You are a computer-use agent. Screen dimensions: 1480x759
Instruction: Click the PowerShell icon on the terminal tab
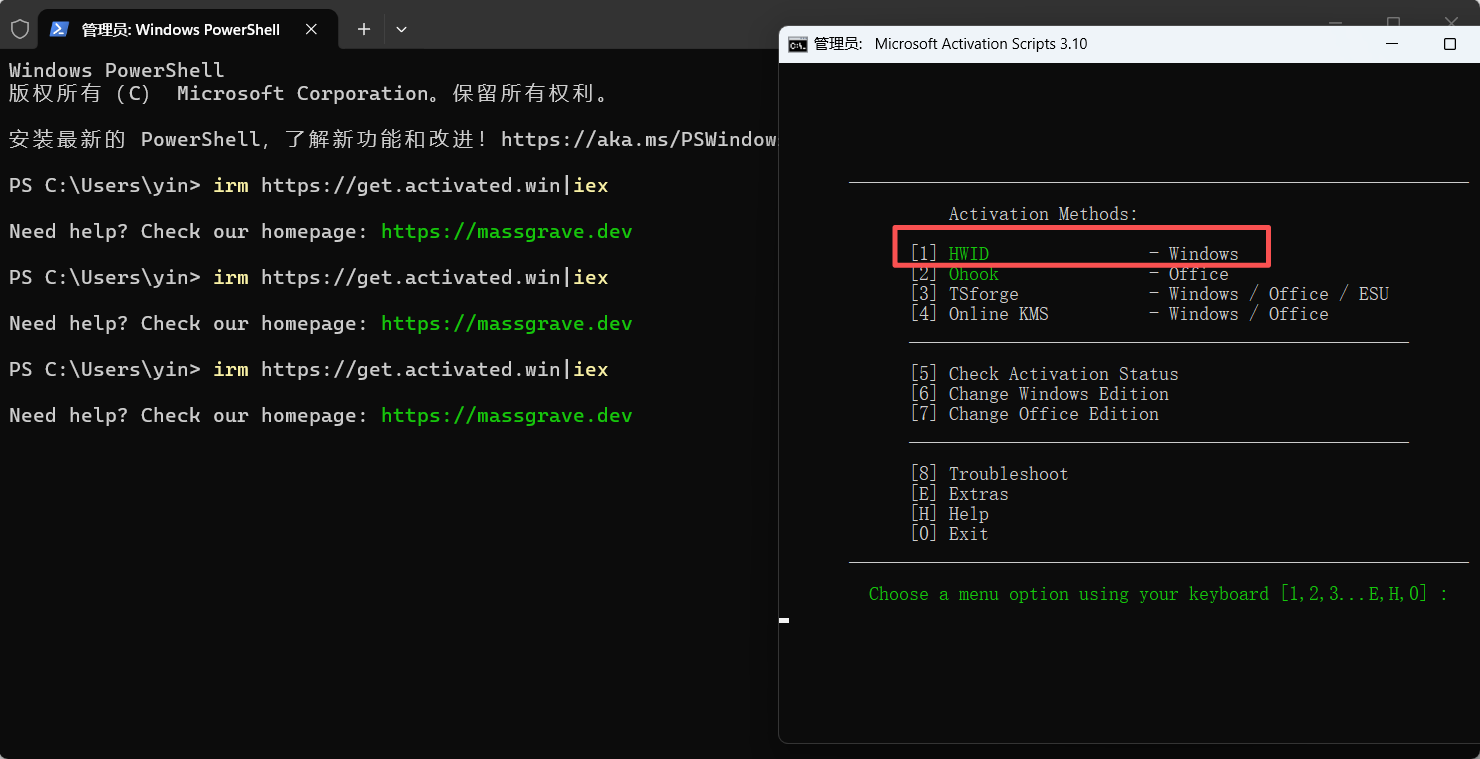59,29
